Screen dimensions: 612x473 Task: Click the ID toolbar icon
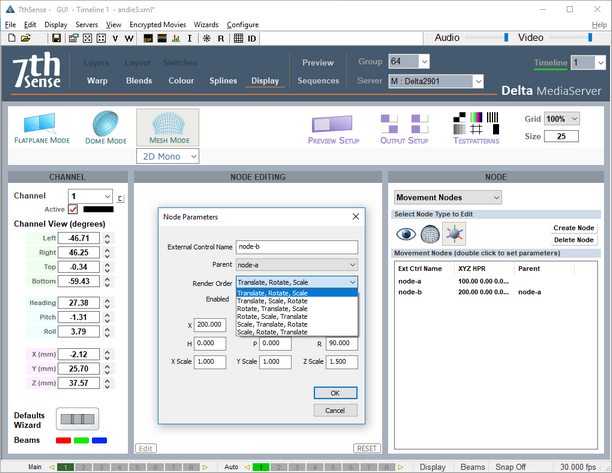click(252, 39)
